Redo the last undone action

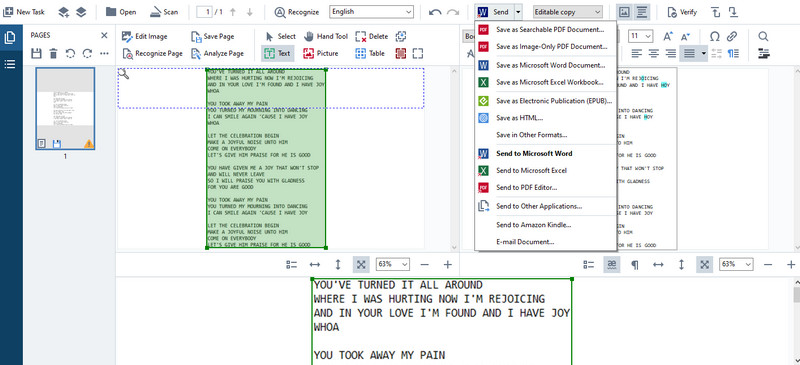click(x=453, y=12)
